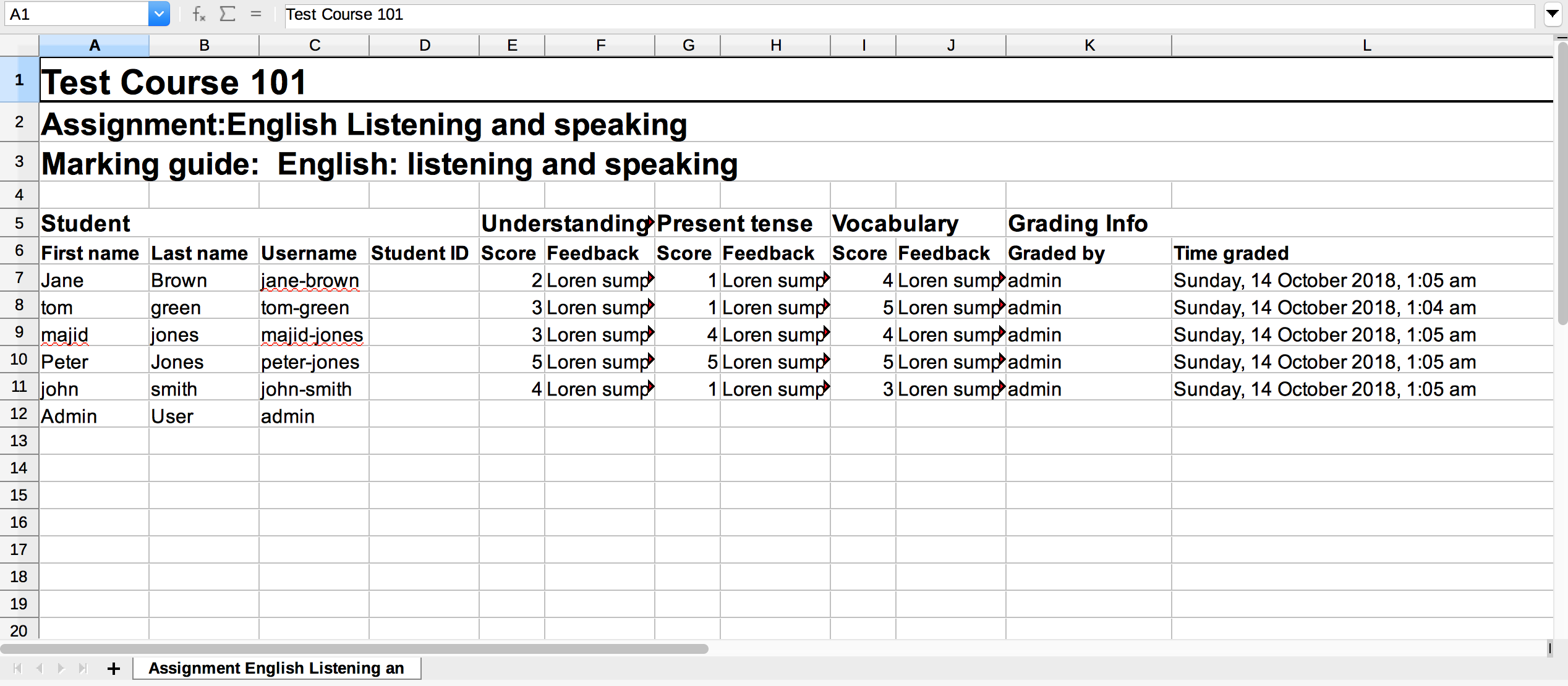Click the horizontal scrollbar thumb
This screenshot has height=686, width=1568.
click(354, 649)
